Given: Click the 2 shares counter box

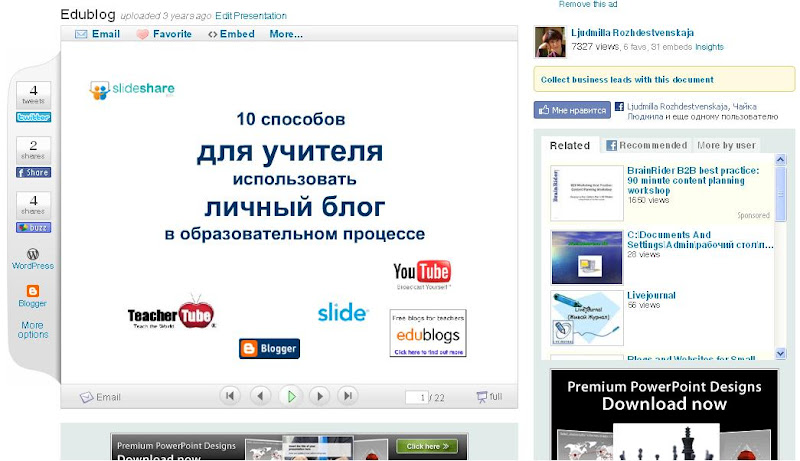Looking at the screenshot, I should (x=33, y=149).
